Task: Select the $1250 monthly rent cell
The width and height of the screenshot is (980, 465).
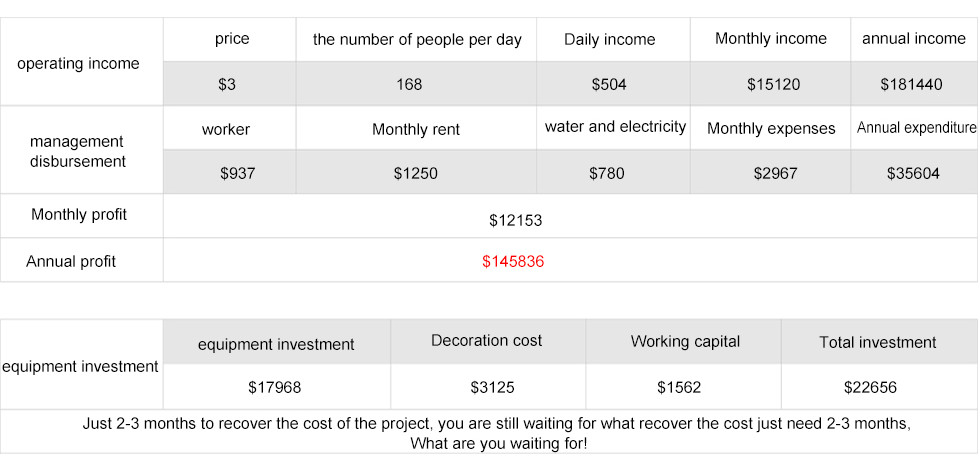Action: (x=415, y=173)
